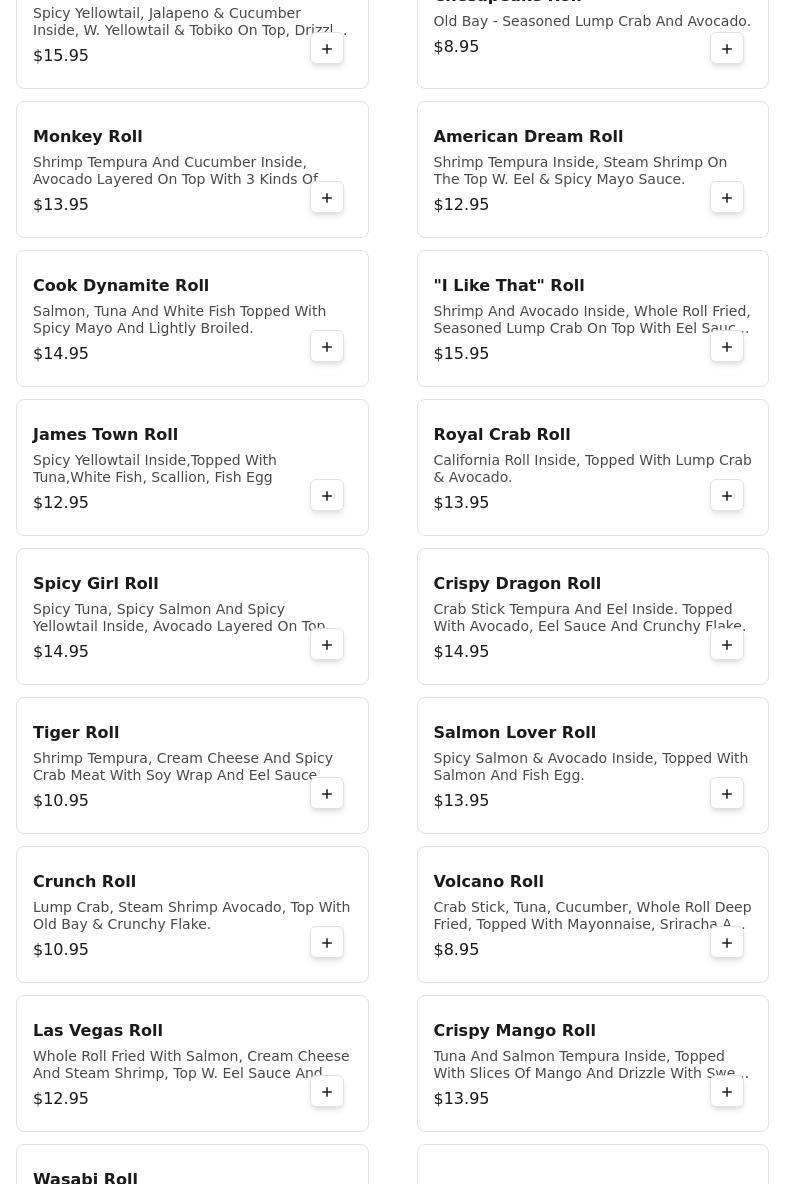Add Spicy Girl Roll to cart

coord(327,645)
